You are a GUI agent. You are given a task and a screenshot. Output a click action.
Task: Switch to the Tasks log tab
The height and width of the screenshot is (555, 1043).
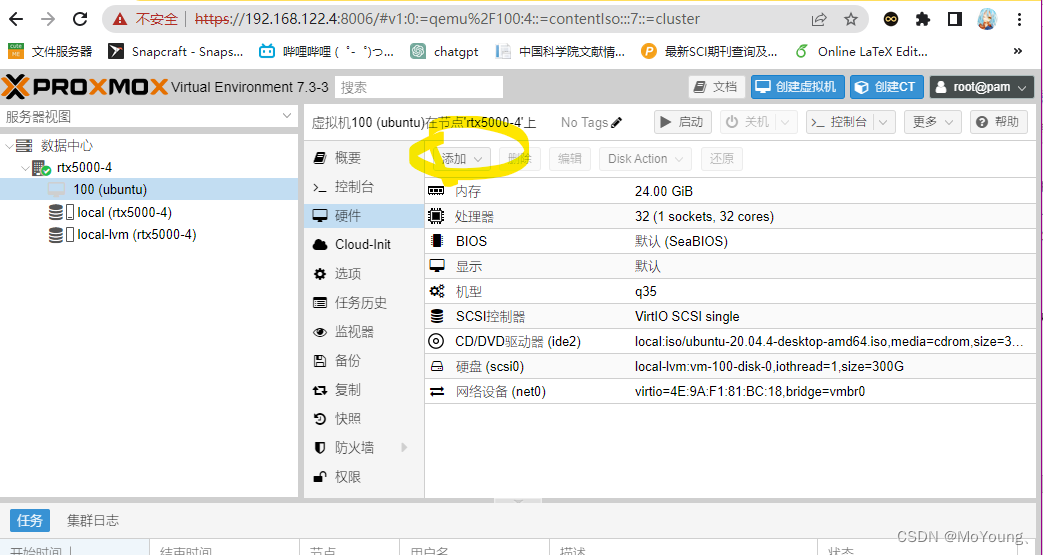[x=30, y=520]
